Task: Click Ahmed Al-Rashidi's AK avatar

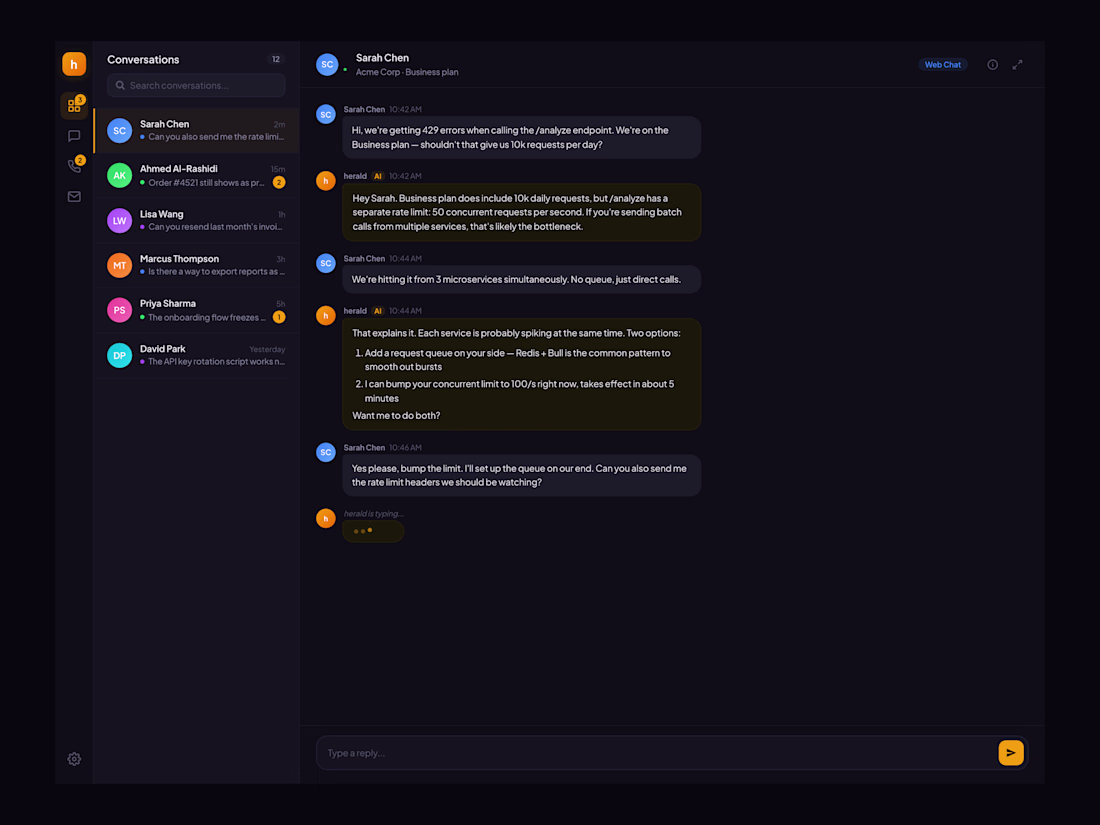Action: click(119, 175)
